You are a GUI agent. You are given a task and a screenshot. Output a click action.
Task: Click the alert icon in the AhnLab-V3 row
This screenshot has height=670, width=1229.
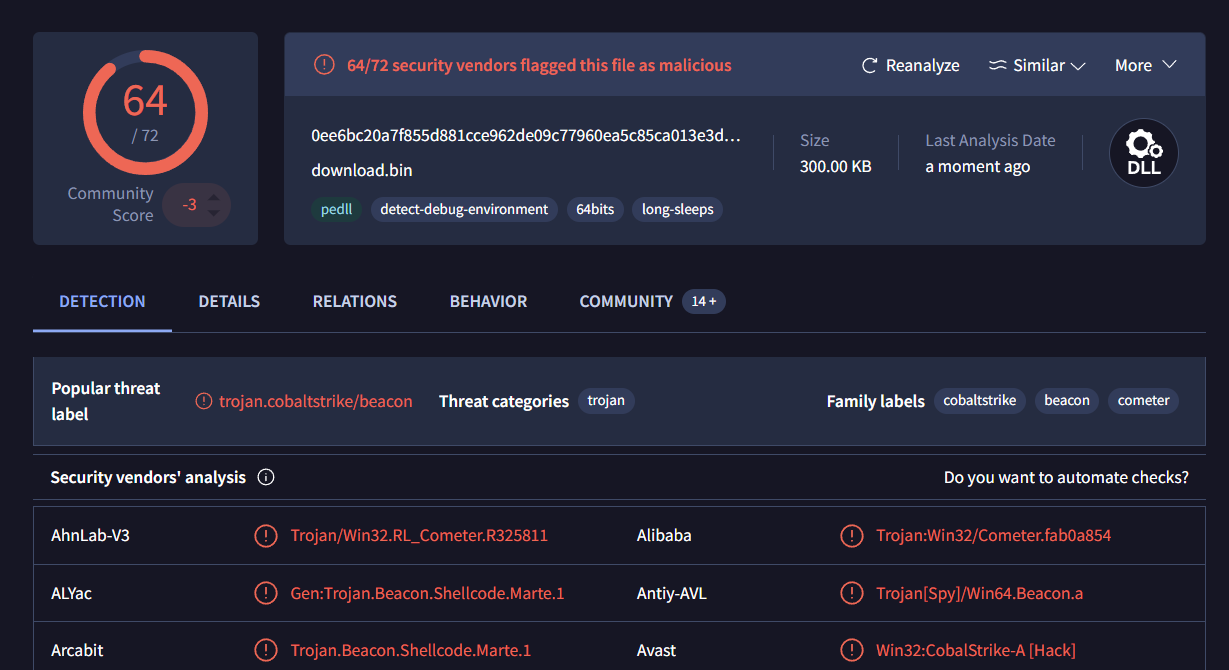point(265,535)
